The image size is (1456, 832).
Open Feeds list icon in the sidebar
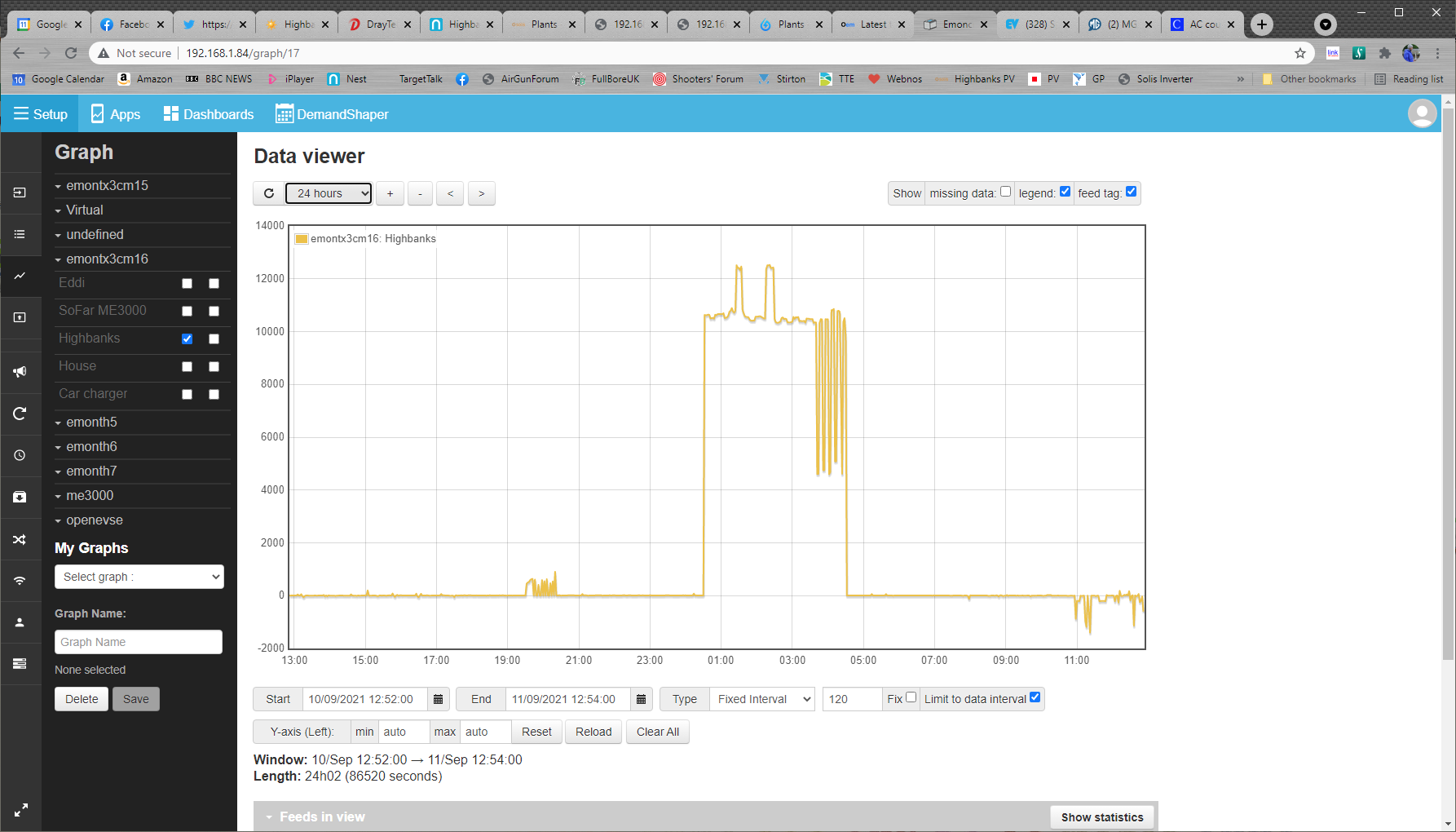(x=20, y=234)
